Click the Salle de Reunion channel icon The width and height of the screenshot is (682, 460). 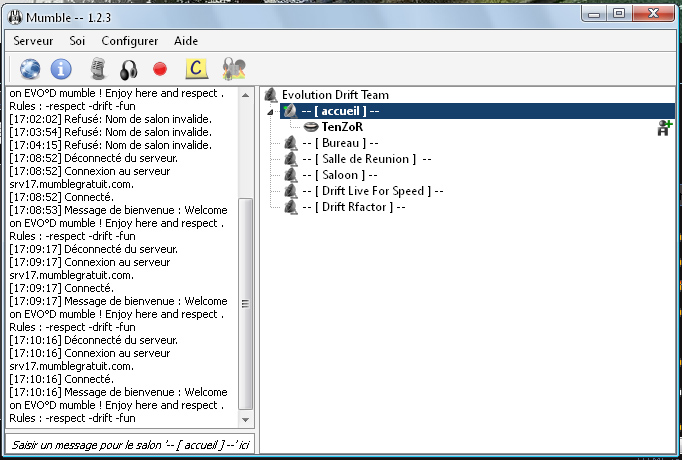click(290, 159)
